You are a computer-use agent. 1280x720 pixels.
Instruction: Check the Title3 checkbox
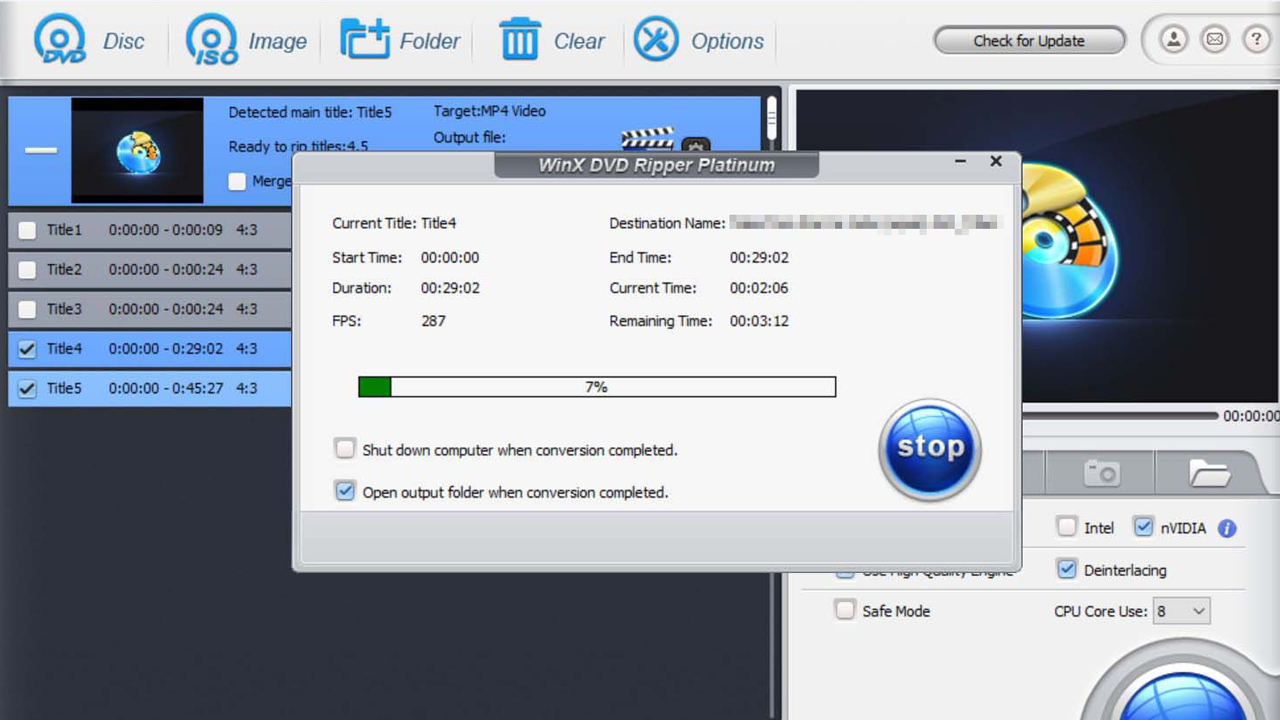point(28,309)
